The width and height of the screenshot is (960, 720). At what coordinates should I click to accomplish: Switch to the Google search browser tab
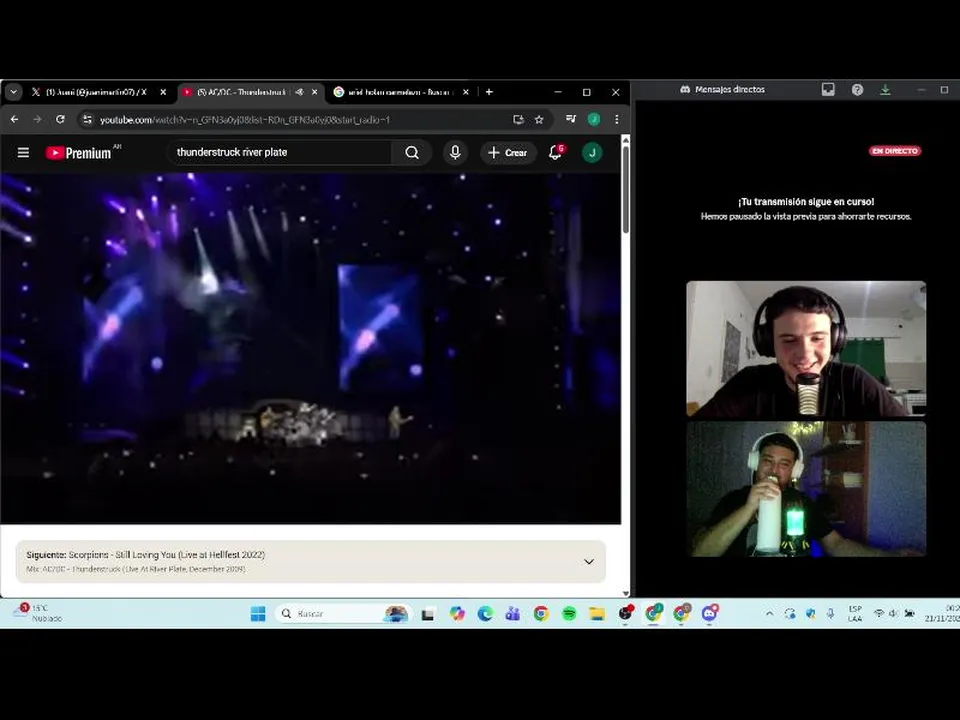point(401,92)
